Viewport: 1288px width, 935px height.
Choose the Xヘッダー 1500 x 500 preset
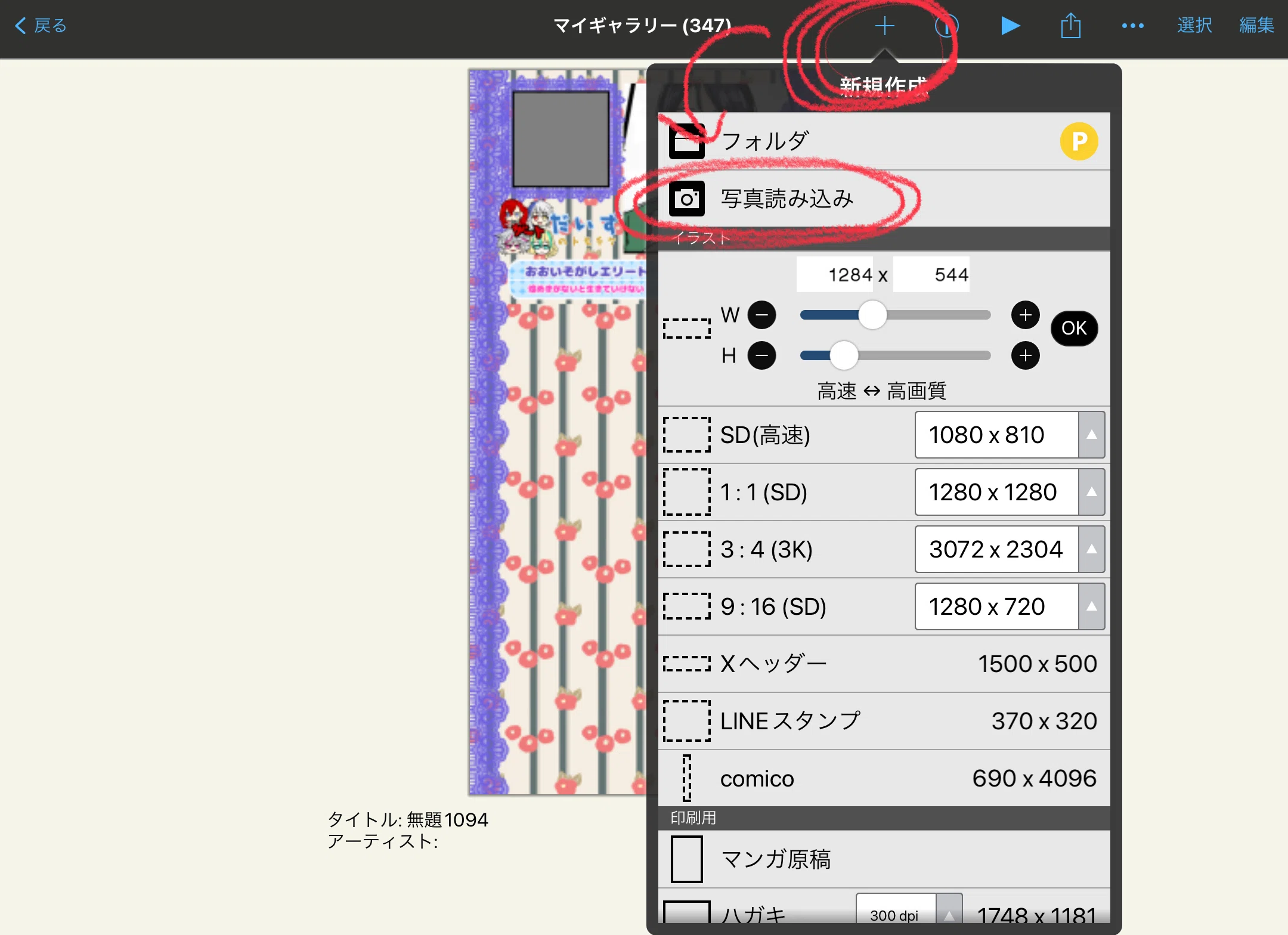[x=884, y=664]
